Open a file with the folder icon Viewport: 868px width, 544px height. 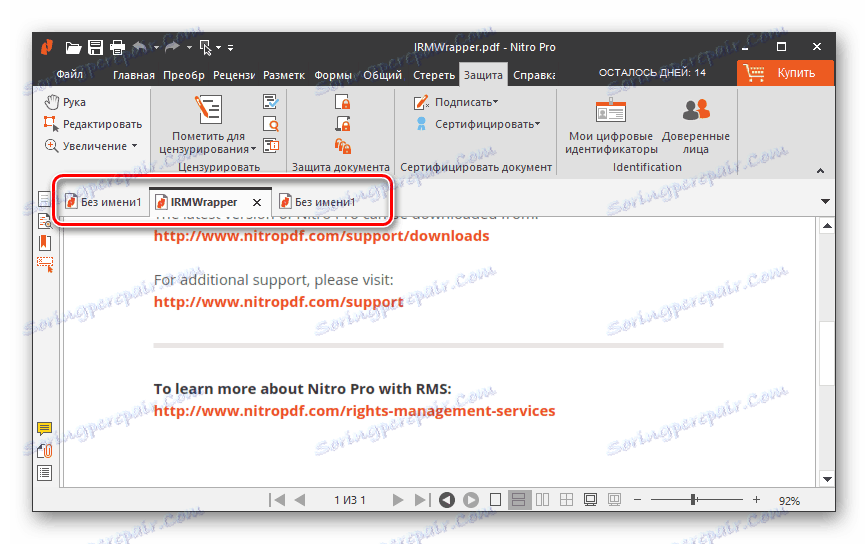pos(73,48)
